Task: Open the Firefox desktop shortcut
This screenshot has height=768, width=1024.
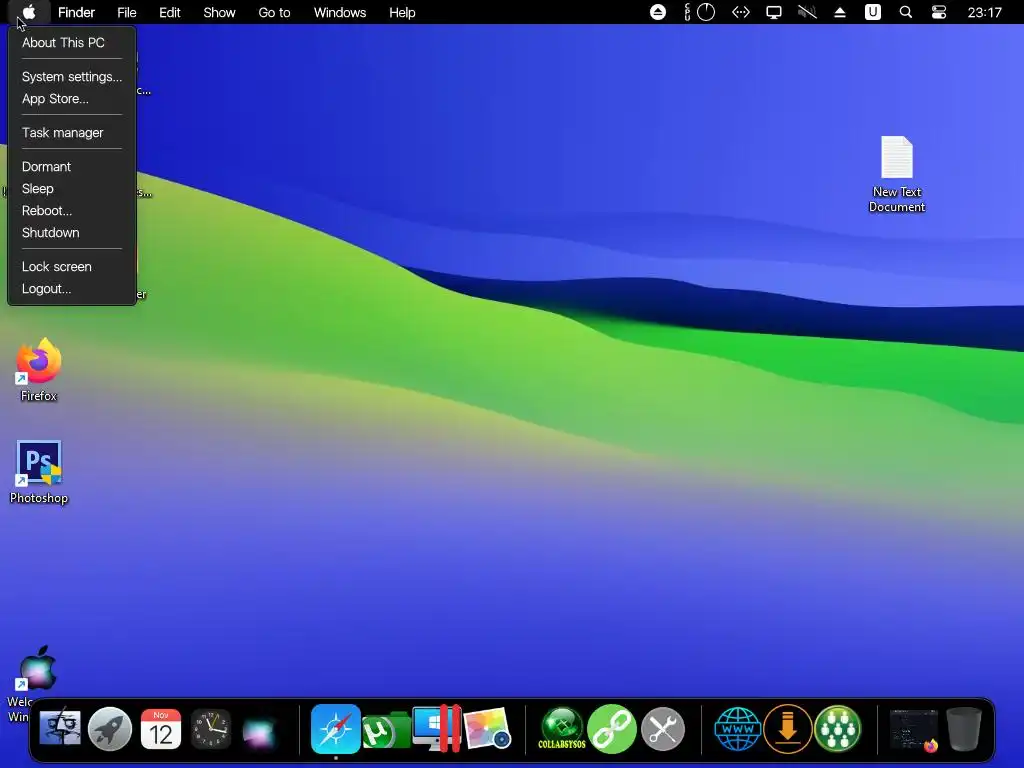Action: pyautogui.click(x=39, y=370)
